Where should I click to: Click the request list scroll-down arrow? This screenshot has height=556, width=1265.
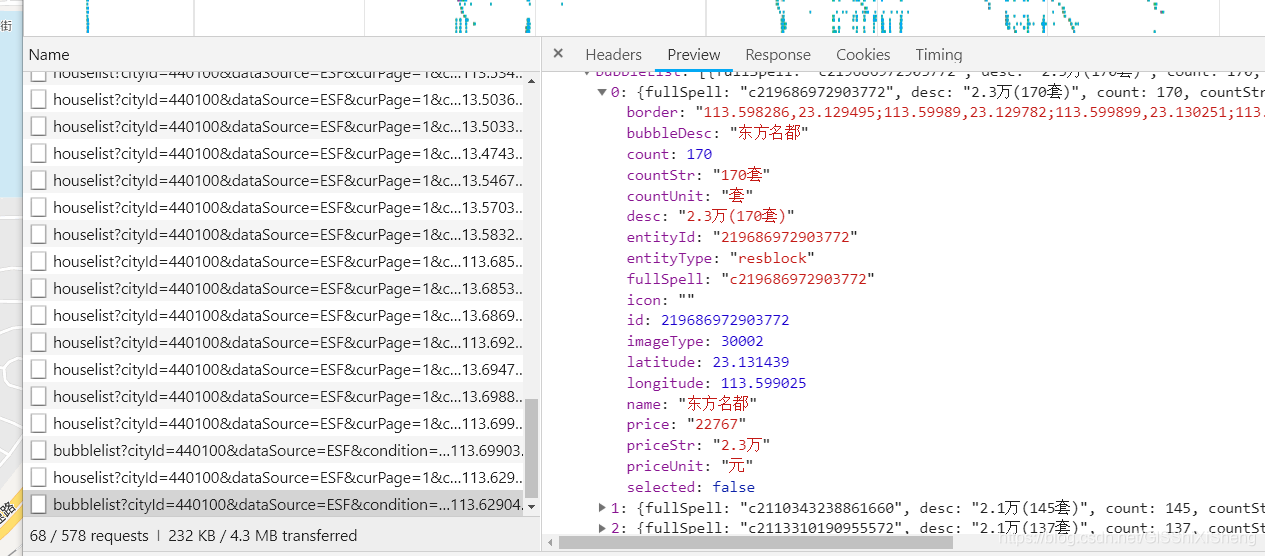click(531, 507)
